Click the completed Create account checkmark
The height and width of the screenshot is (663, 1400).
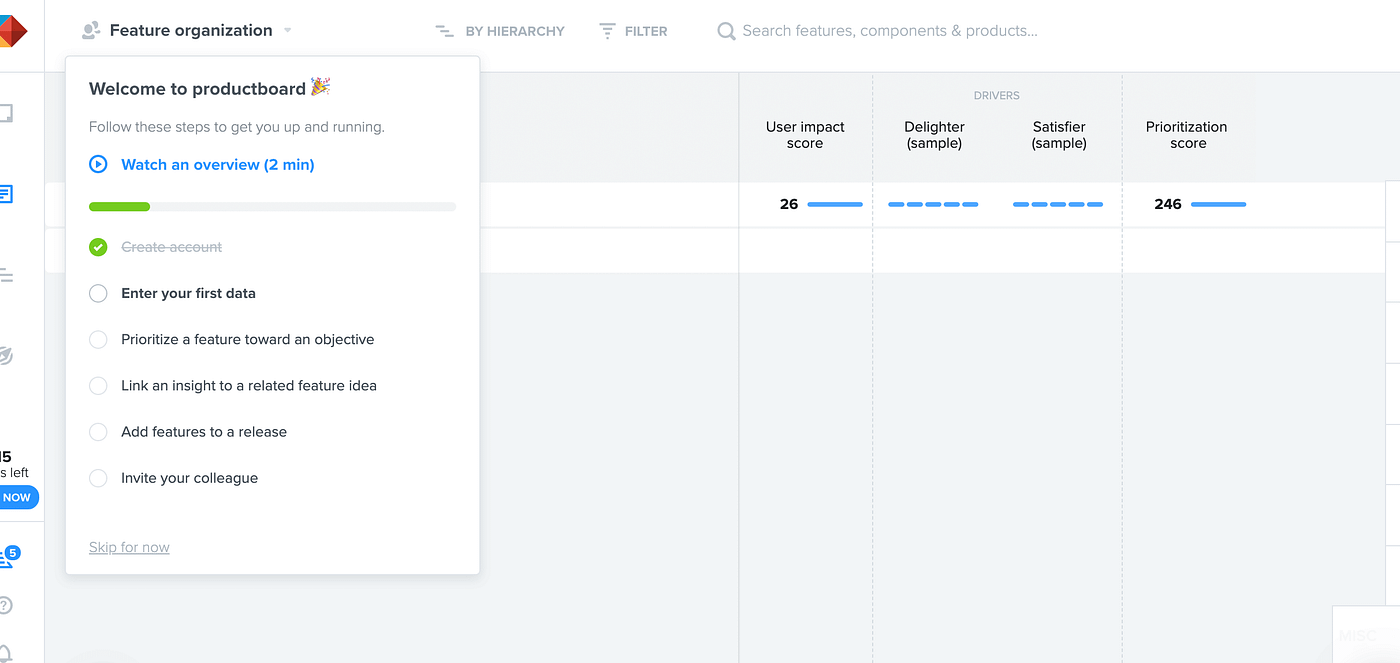coord(98,247)
